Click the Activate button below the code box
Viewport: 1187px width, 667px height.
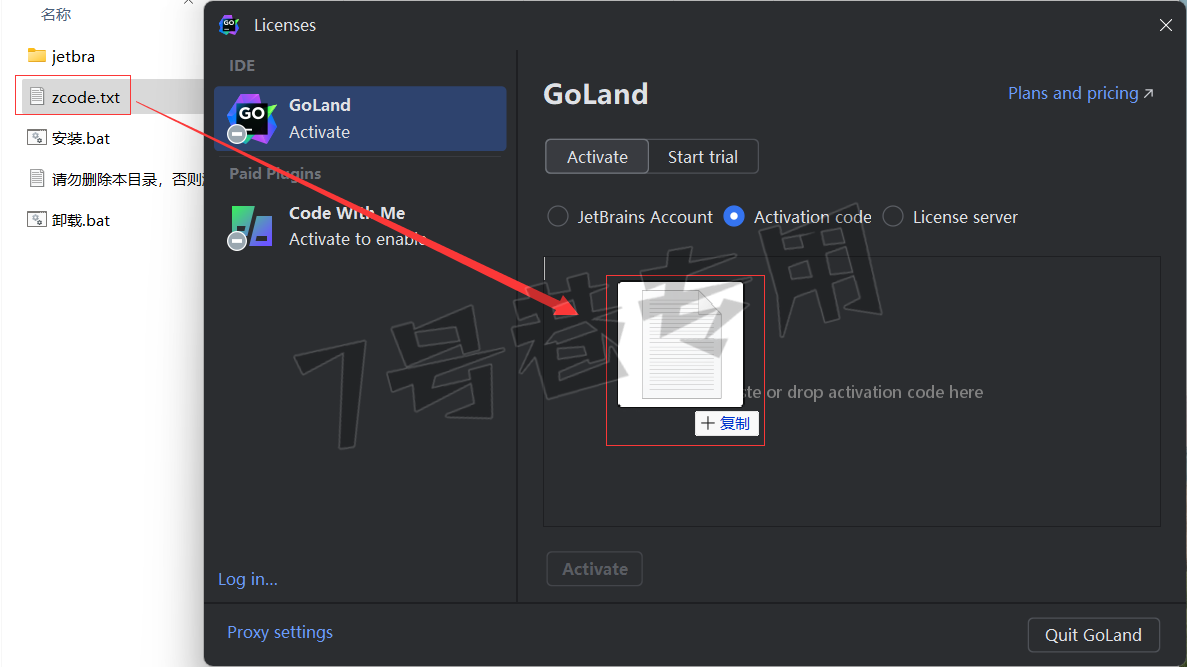(x=594, y=569)
